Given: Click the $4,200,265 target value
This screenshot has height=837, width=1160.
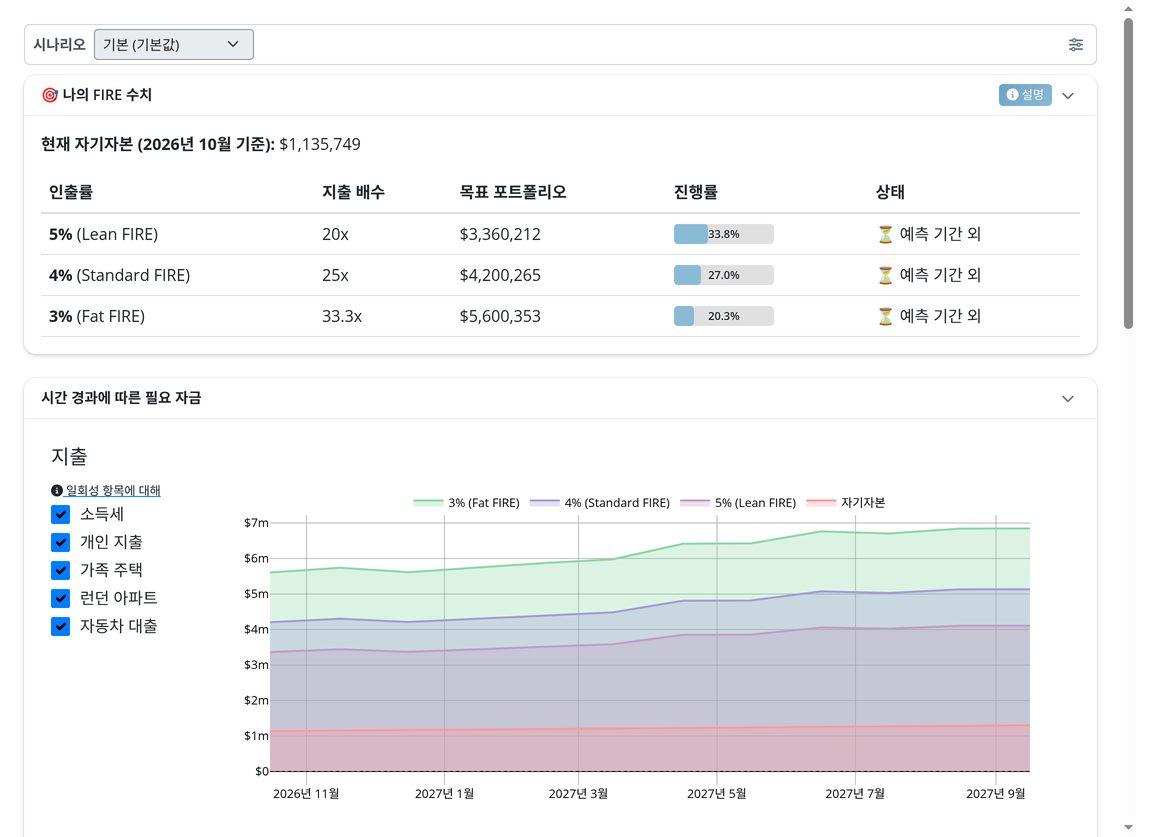Looking at the screenshot, I should coord(500,275).
